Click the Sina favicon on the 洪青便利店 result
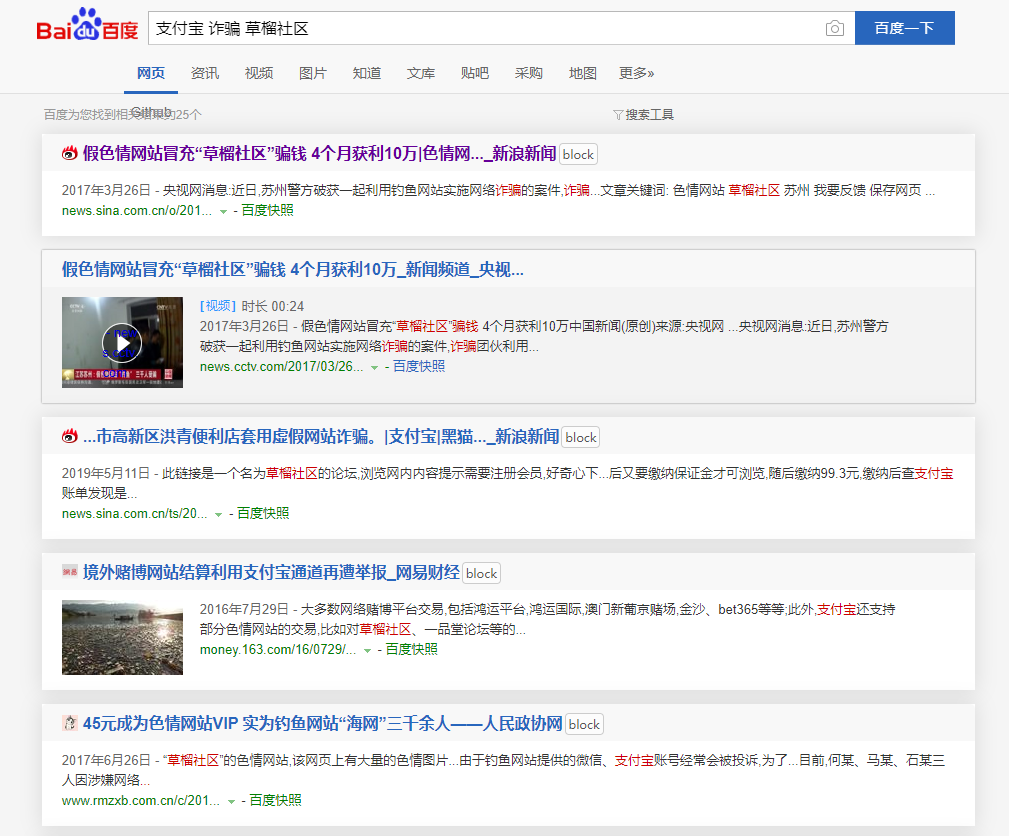The image size is (1009, 836). tap(68, 436)
